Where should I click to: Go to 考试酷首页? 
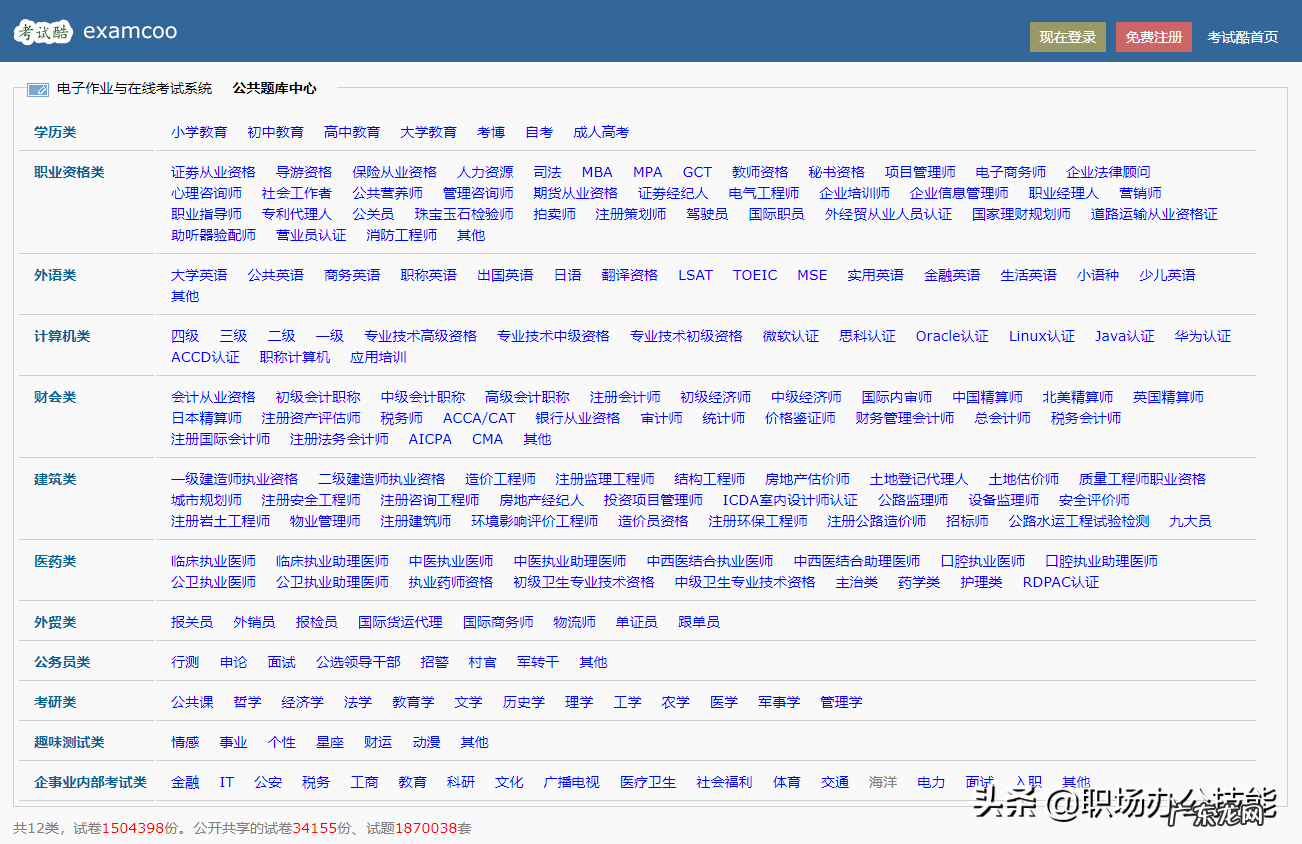(x=1243, y=37)
